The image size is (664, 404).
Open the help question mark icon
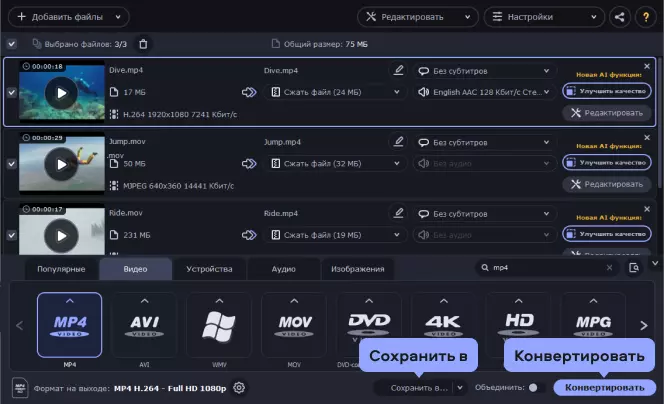pos(646,17)
